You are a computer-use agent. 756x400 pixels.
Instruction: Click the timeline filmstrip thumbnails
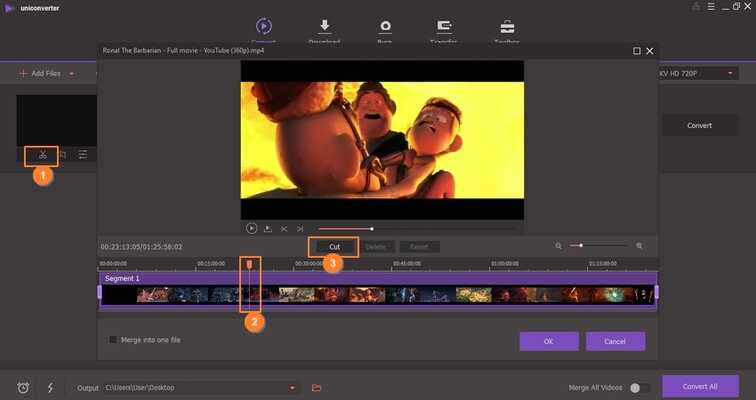tap(378, 295)
